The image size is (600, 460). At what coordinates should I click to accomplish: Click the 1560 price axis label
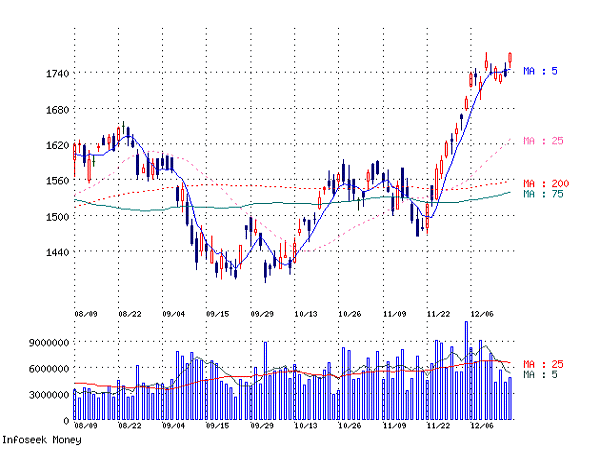57,181
